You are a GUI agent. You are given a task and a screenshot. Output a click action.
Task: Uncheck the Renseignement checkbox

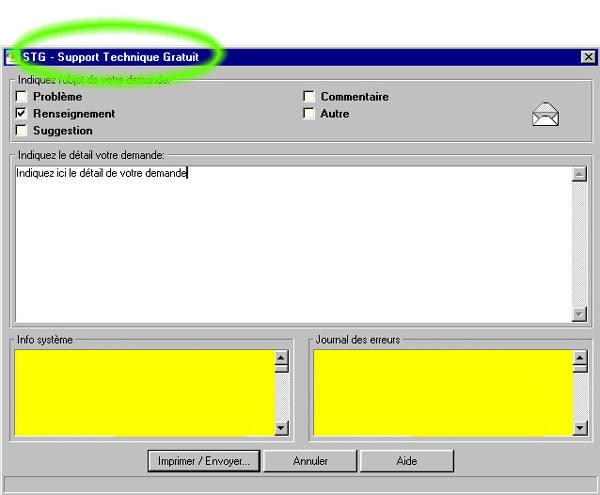tap(22, 114)
